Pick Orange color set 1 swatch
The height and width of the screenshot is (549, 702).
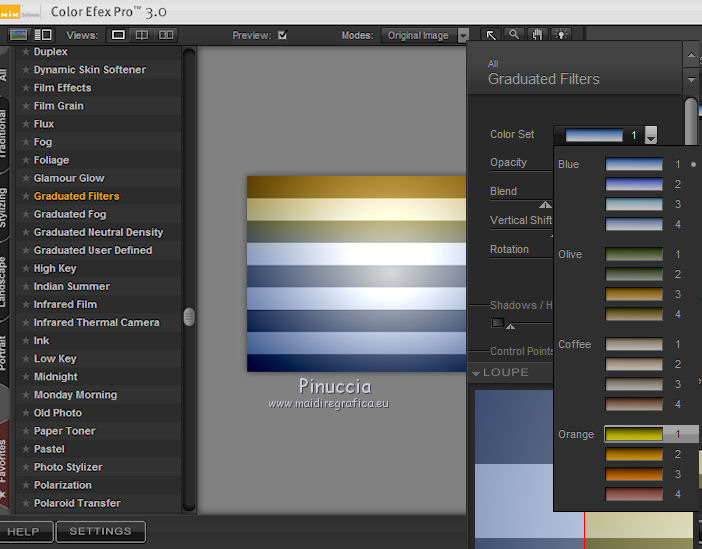pyautogui.click(x=634, y=434)
